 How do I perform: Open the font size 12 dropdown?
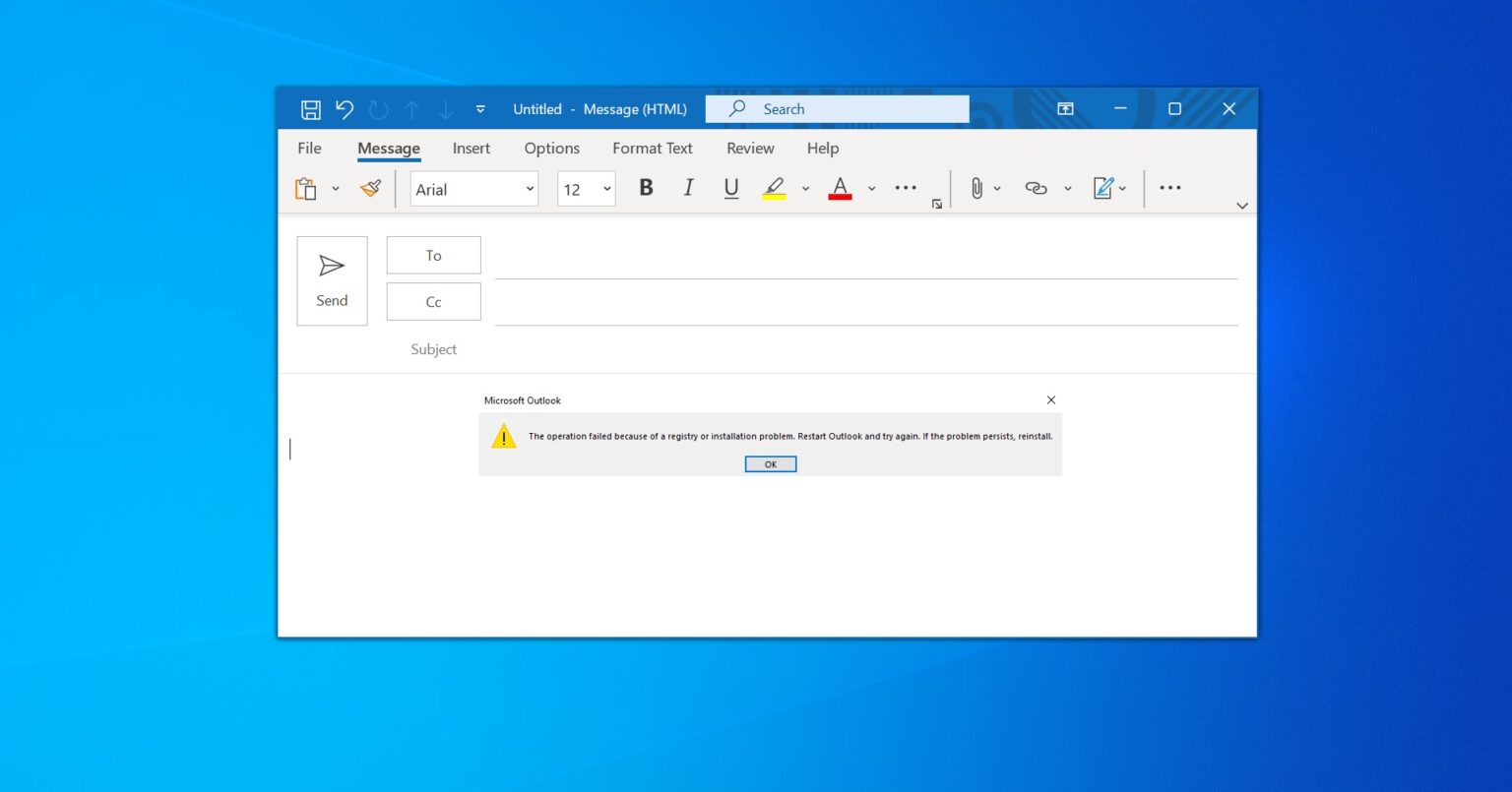coord(587,189)
